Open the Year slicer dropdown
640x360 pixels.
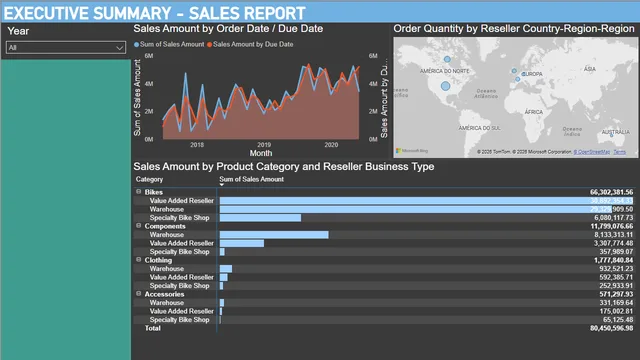[x=66, y=48]
